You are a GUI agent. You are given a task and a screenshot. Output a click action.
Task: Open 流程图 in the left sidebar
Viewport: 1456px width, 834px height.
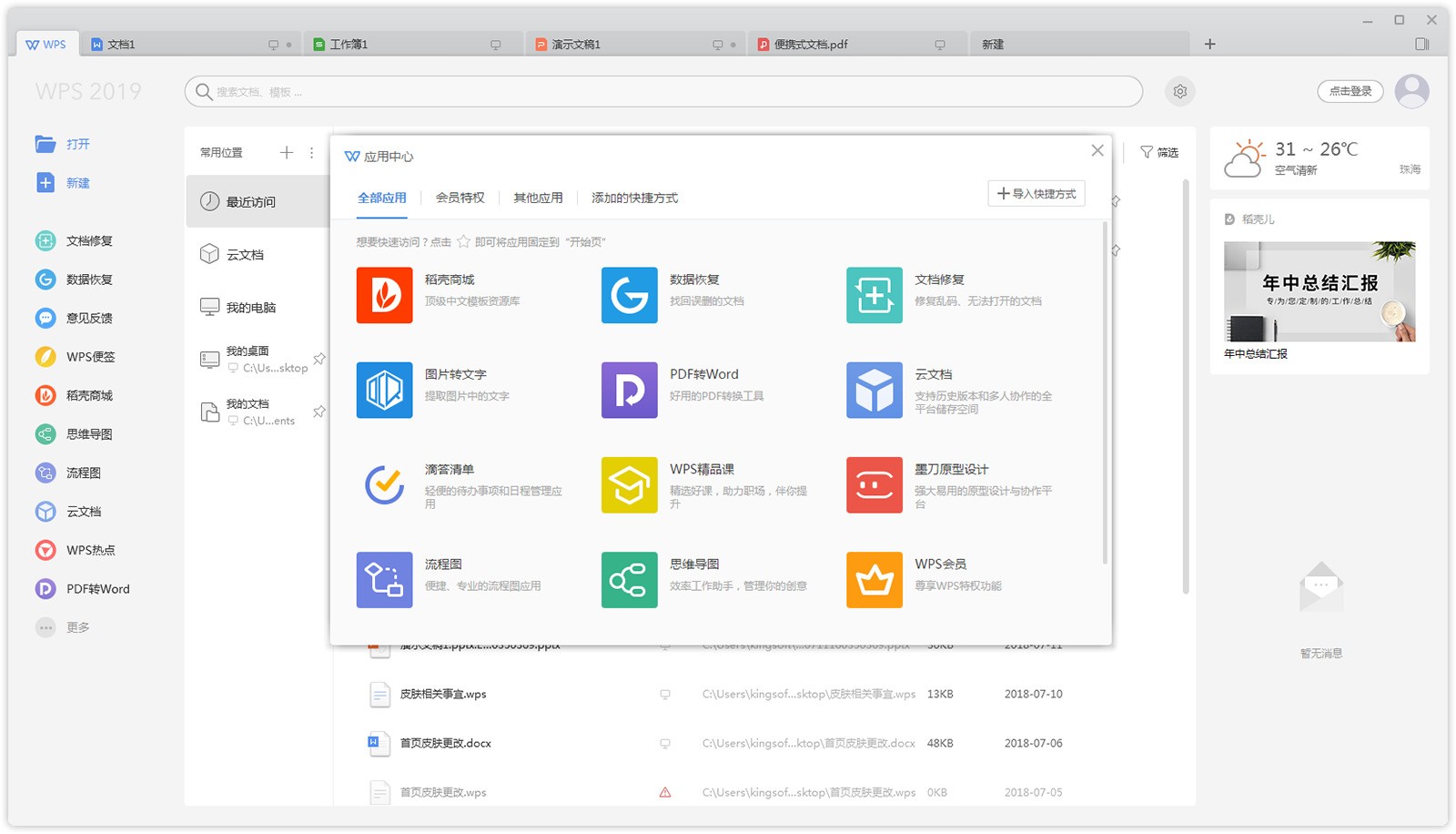(68, 473)
